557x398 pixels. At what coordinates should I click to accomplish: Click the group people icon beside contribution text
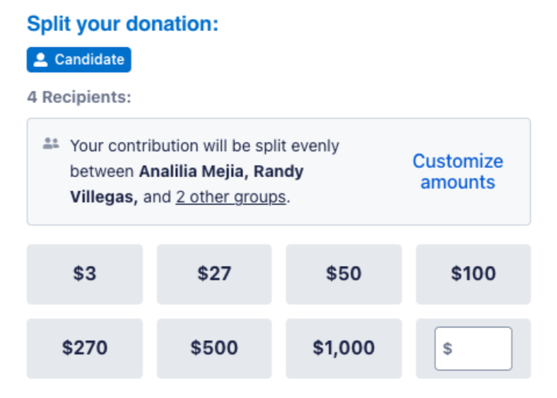51,144
